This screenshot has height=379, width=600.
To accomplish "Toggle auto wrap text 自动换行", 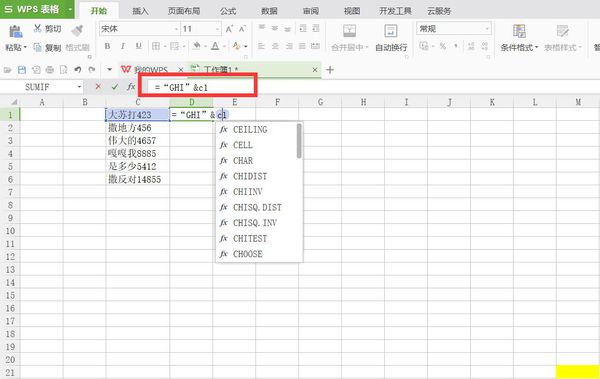I will [x=391, y=38].
